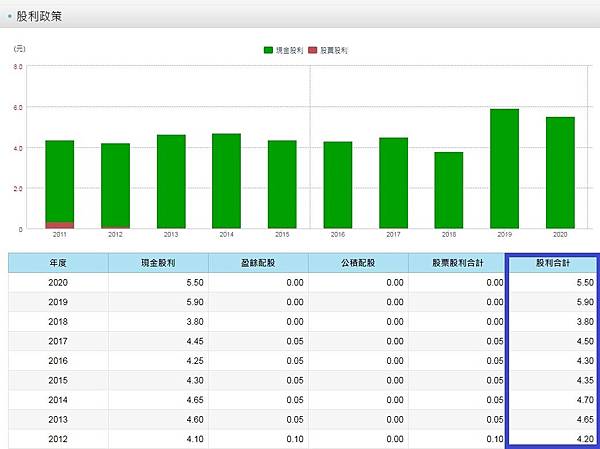Select the 2020 green bar in chart
The width and height of the screenshot is (600, 449).
[x=560, y=173]
